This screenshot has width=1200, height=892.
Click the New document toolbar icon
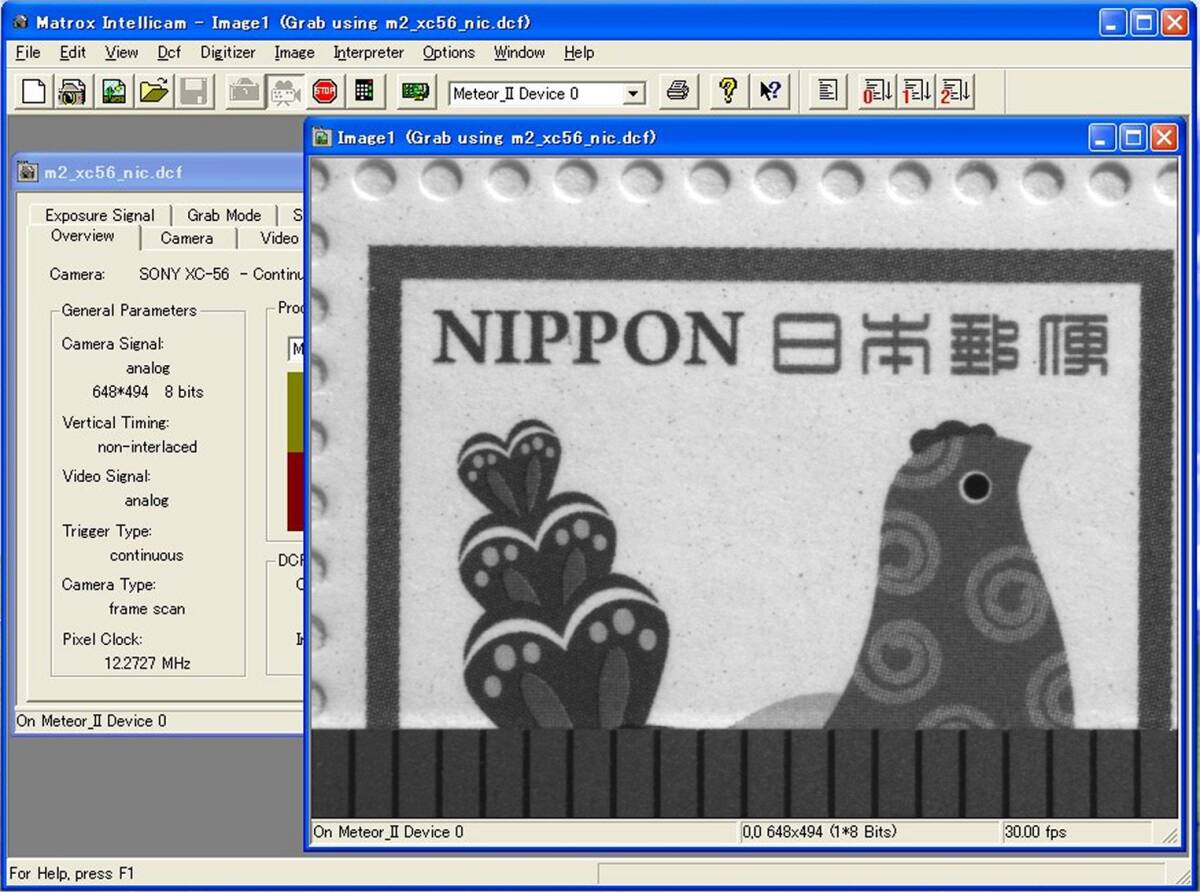tap(34, 93)
